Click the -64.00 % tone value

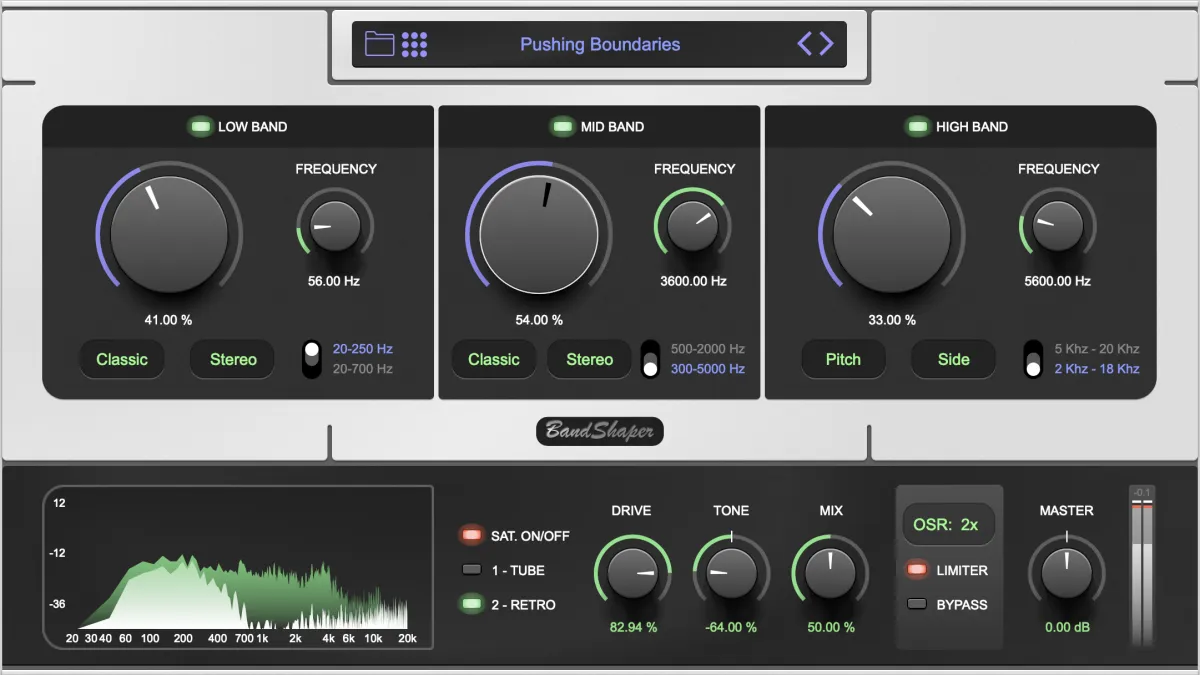(x=730, y=627)
